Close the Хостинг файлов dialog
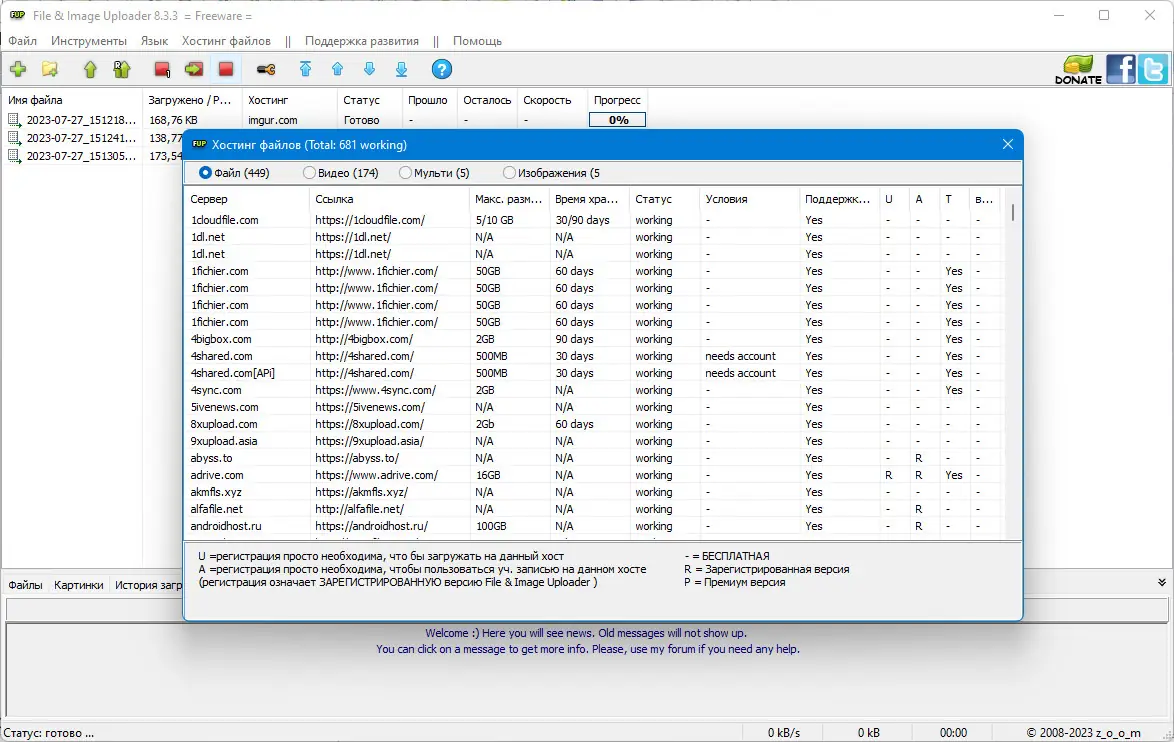The width and height of the screenshot is (1174, 742). click(x=1008, y=145)
